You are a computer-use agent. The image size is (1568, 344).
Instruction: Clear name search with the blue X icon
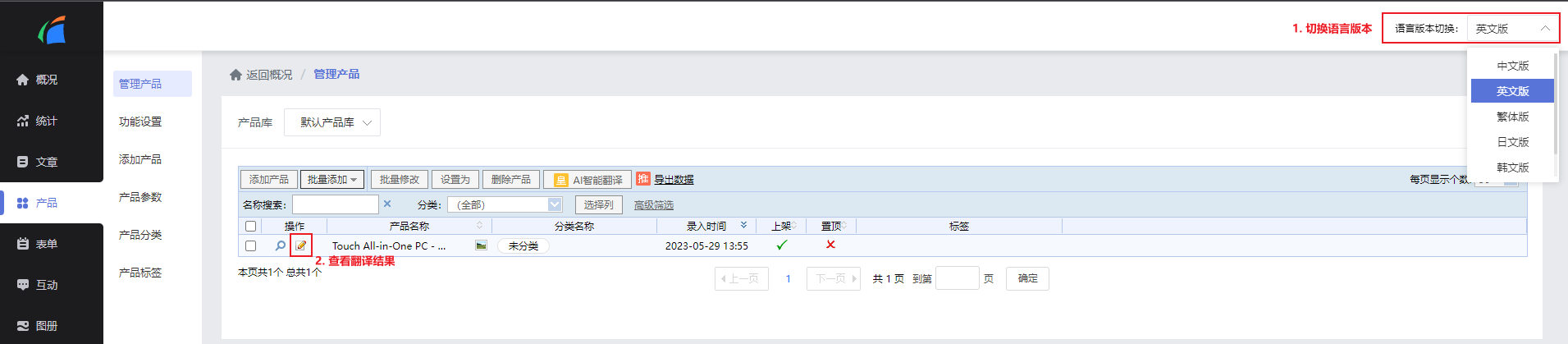[387, 204]
